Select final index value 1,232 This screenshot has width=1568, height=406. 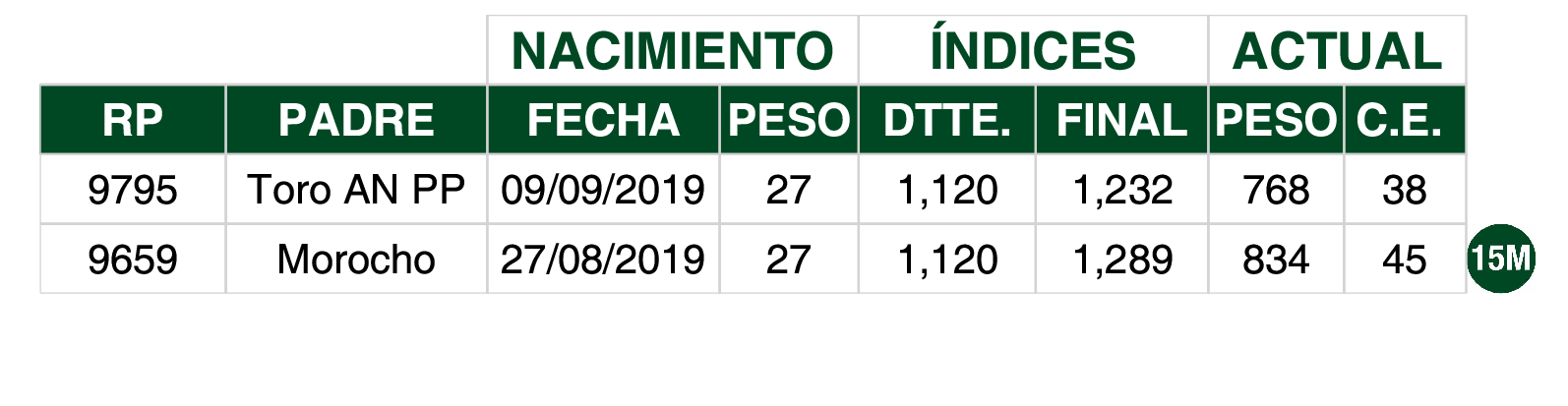tap(1121, 190)
